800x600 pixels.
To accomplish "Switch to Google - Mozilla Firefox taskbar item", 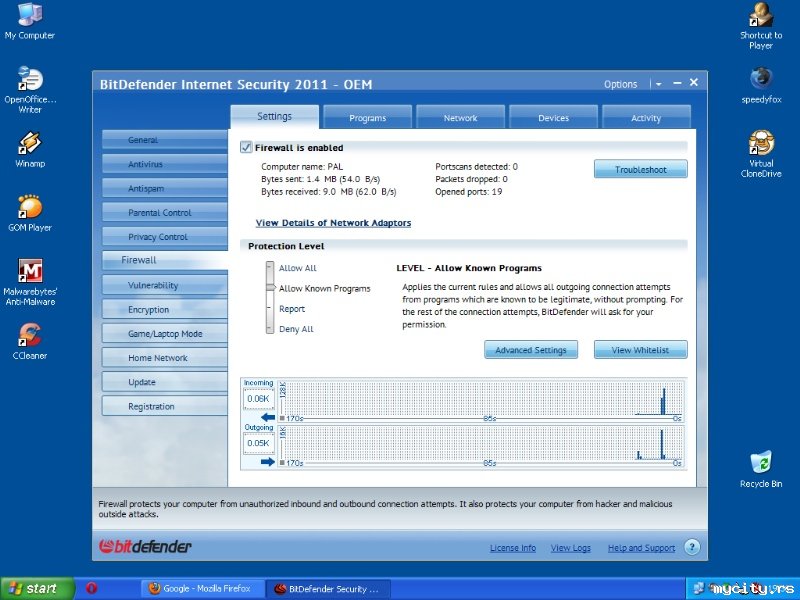I will (x=203, y=588).
